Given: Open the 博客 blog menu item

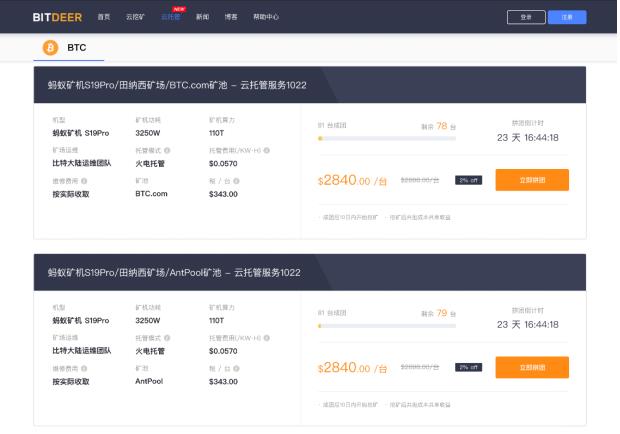Looking at the screenshot, I should coord(231,17).
